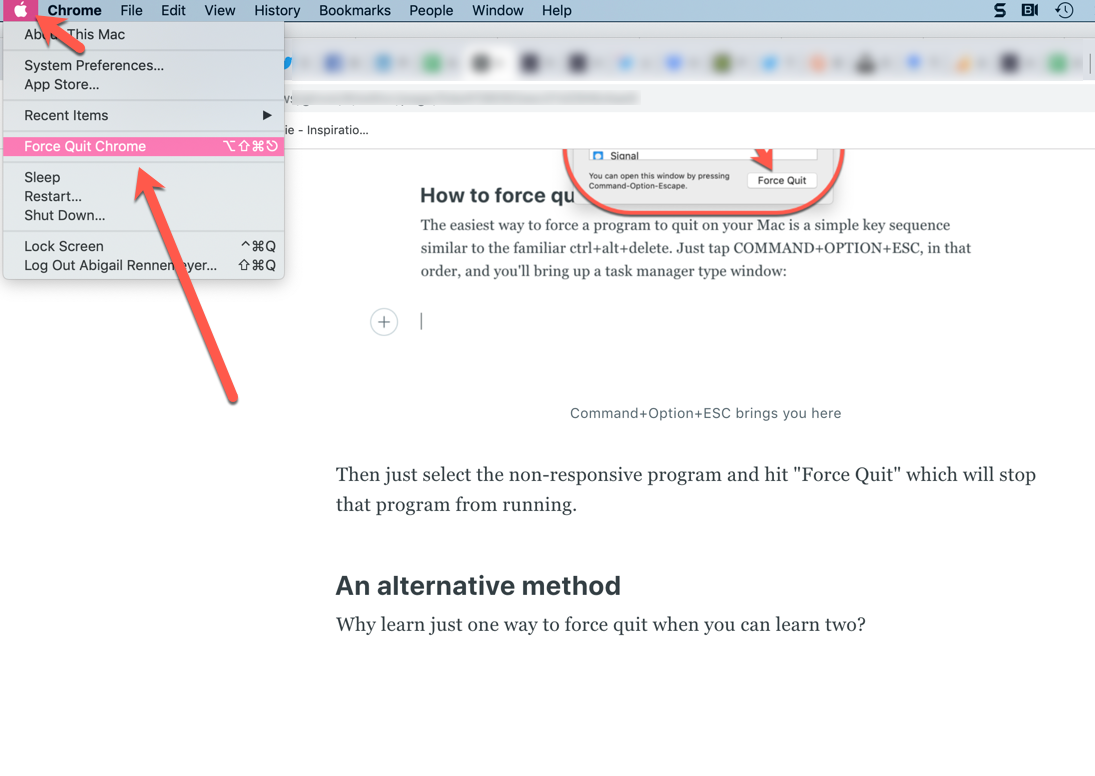The width and height of the screenshot is (1095, 776).
Task: Click the camera status icon in menu bar
Action: (x=1030, y=10)
